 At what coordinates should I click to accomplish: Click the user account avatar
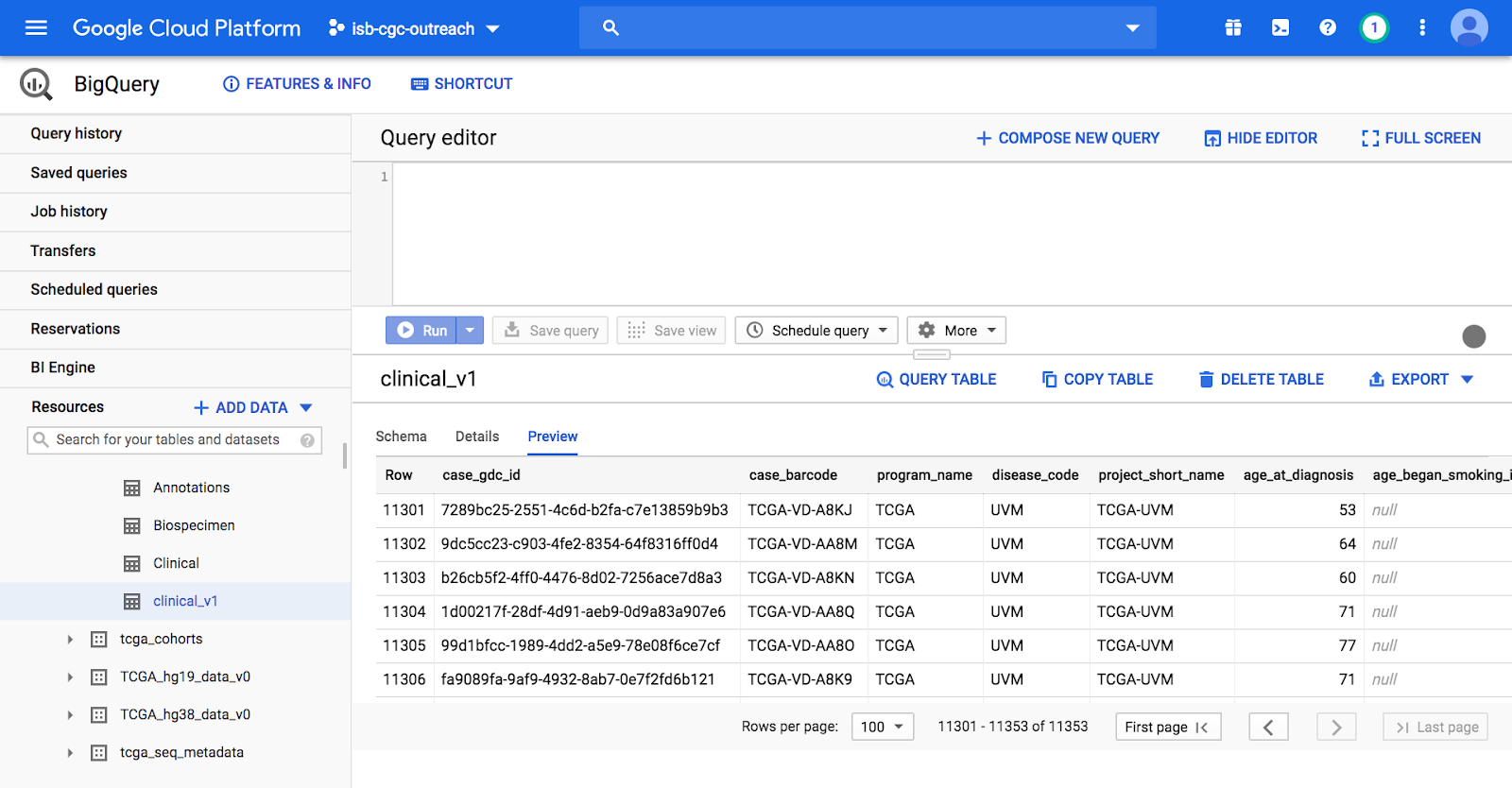[x=1469, y=27]
